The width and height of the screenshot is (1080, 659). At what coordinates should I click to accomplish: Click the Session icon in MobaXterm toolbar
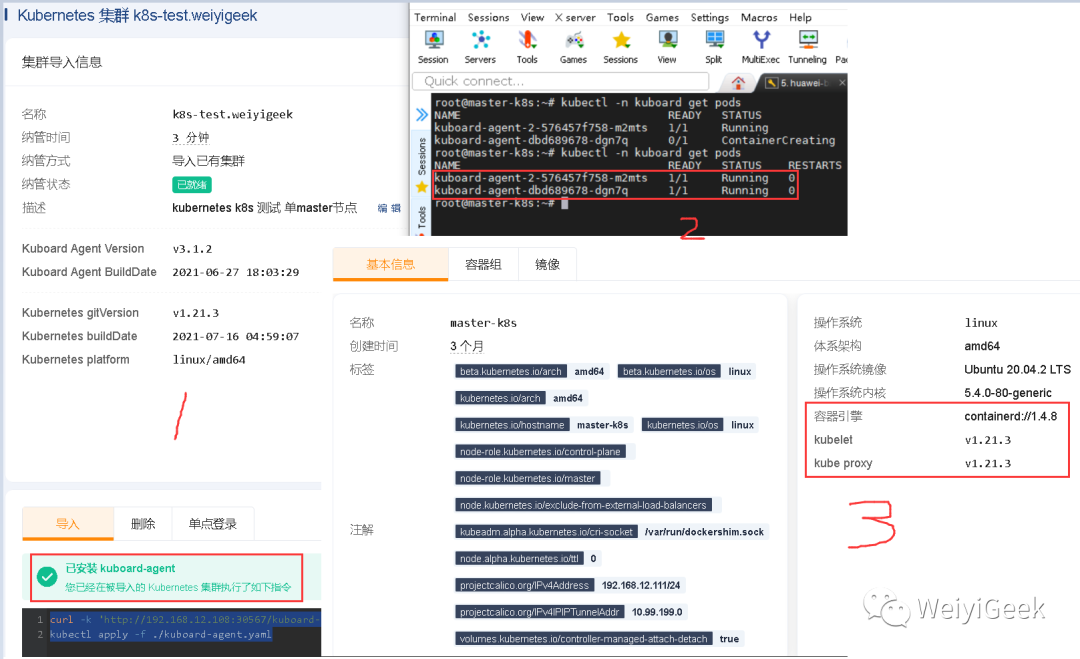click(433, 47)
